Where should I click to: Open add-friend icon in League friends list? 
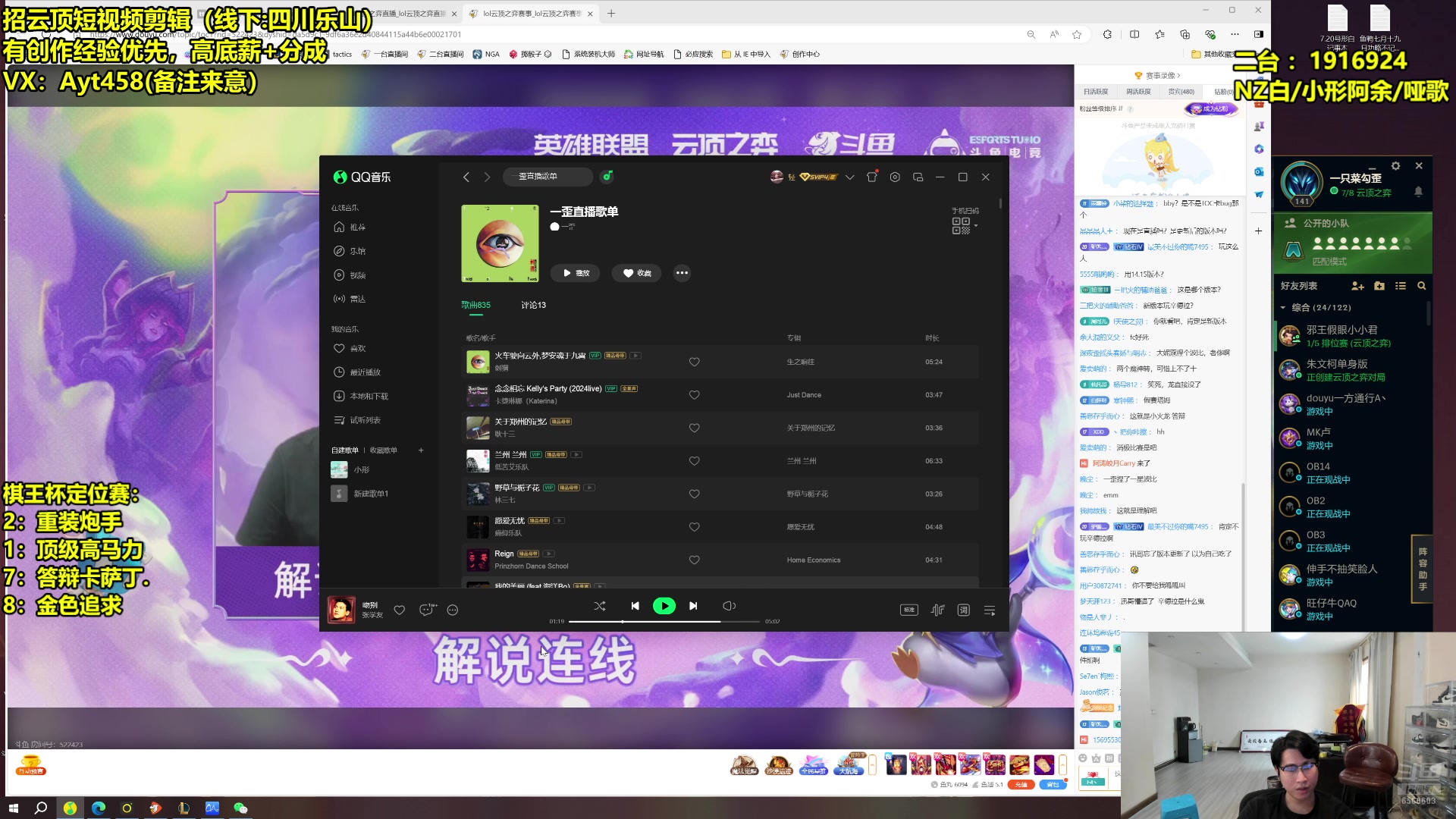pos(1357,286)
